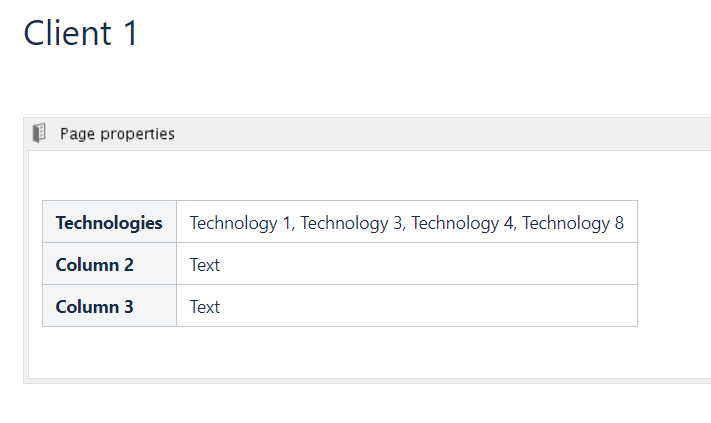Click 'Technology 3' in the Technologies row
The height and width of the screenshot is (423, 711).
pos(351,223)
